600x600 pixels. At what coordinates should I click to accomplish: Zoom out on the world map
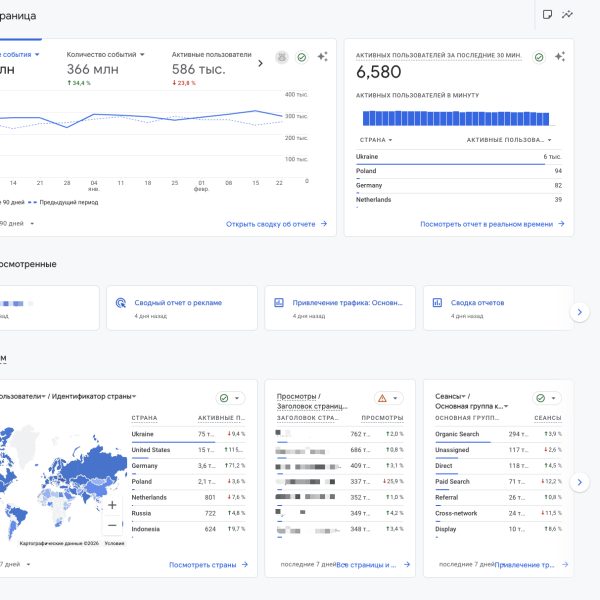point(112,525)
